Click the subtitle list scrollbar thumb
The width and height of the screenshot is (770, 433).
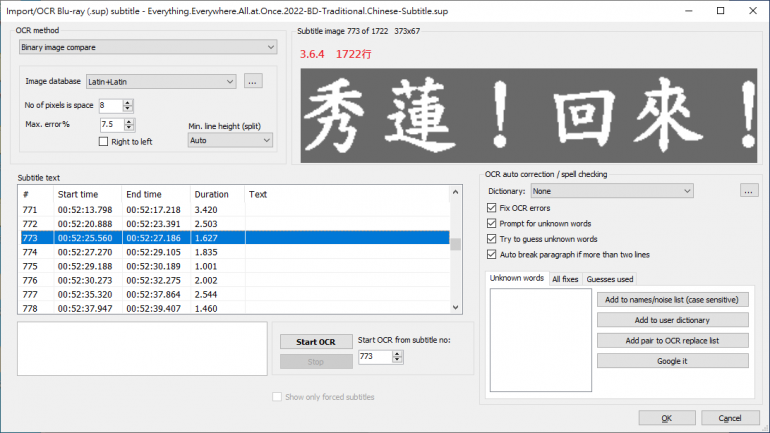pos(455,244)
